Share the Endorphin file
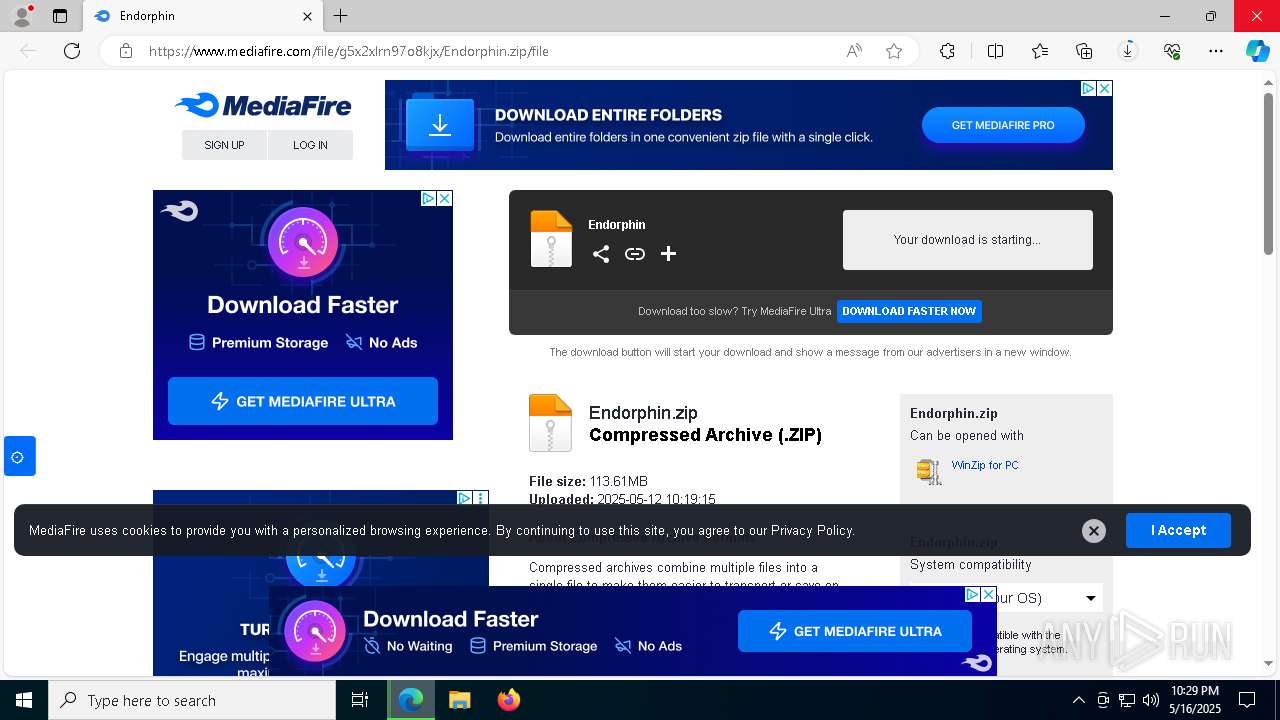Screen dimensions: 1280x720 coord(601,254)
